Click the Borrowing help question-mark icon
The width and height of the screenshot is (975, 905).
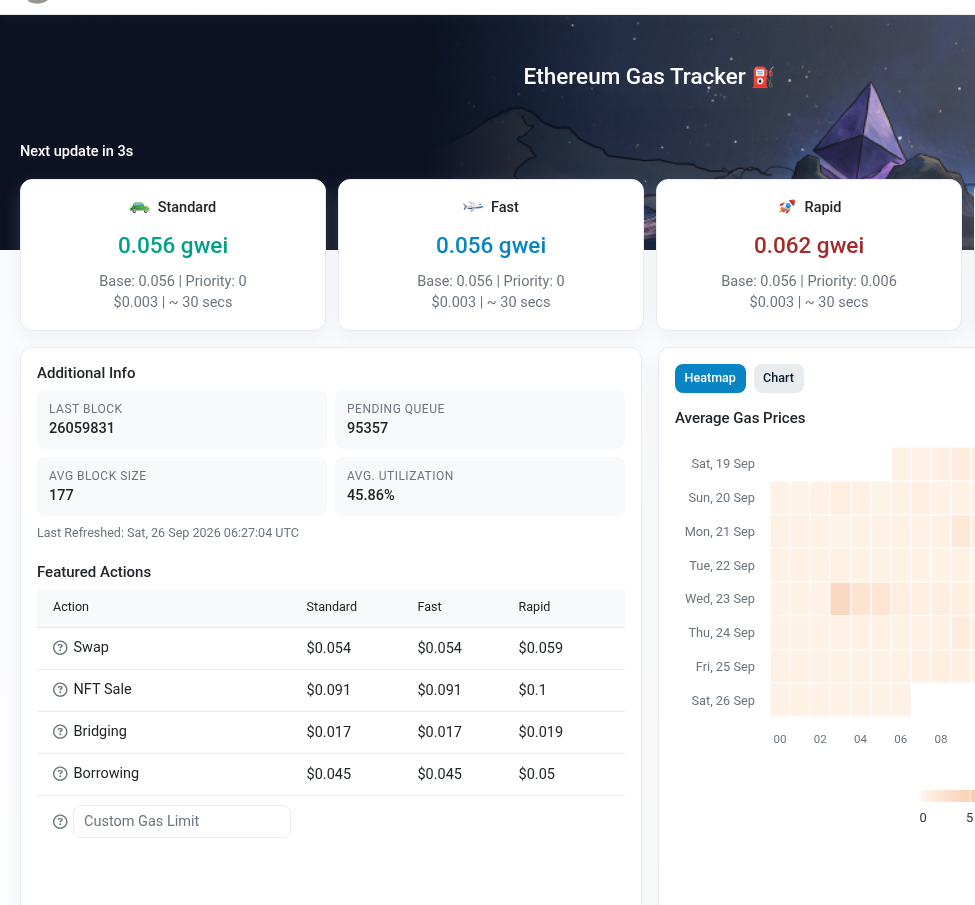[x=60, y=774]
